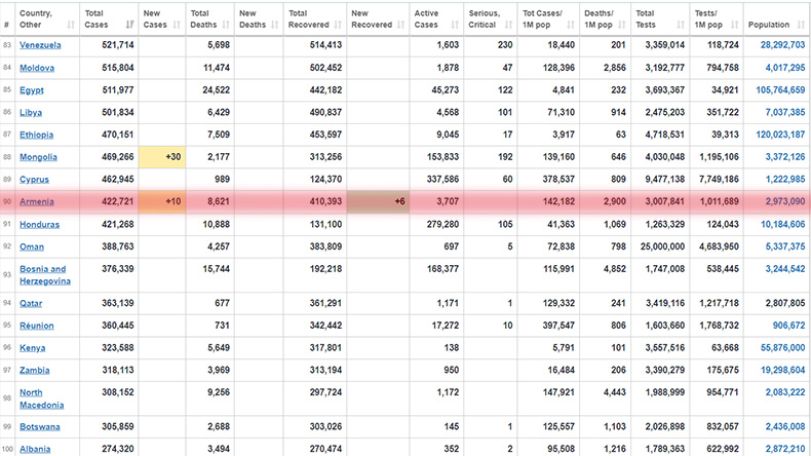The image size is (811, 456).
Task: Click Mongolia's yellow +30 new cases cell
Action: [x=162, y=157]
